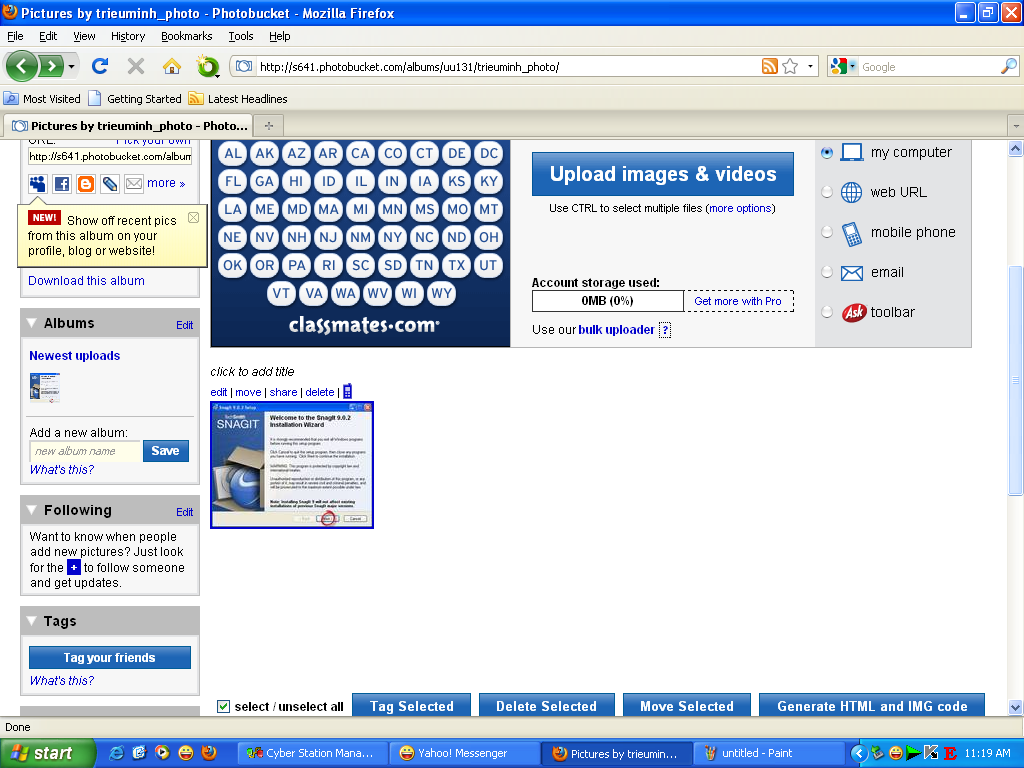Click the Ask toolbar logo icon

(x=853, y=313)
